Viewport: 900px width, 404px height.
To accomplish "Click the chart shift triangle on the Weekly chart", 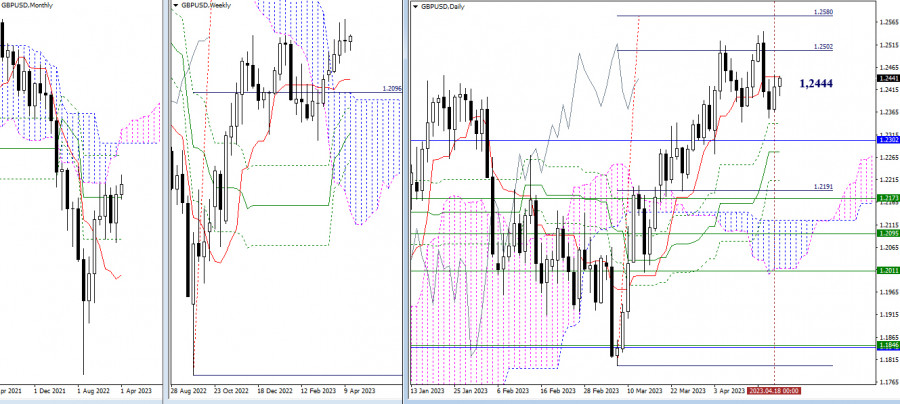I will click(175, 6).
